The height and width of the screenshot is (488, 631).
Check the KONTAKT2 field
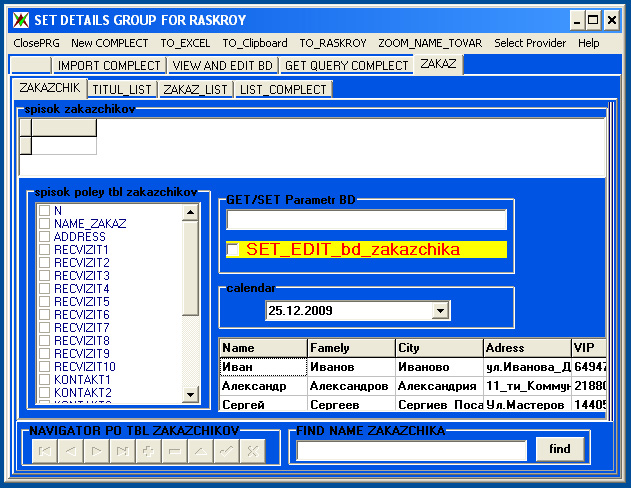click(44, 392)
